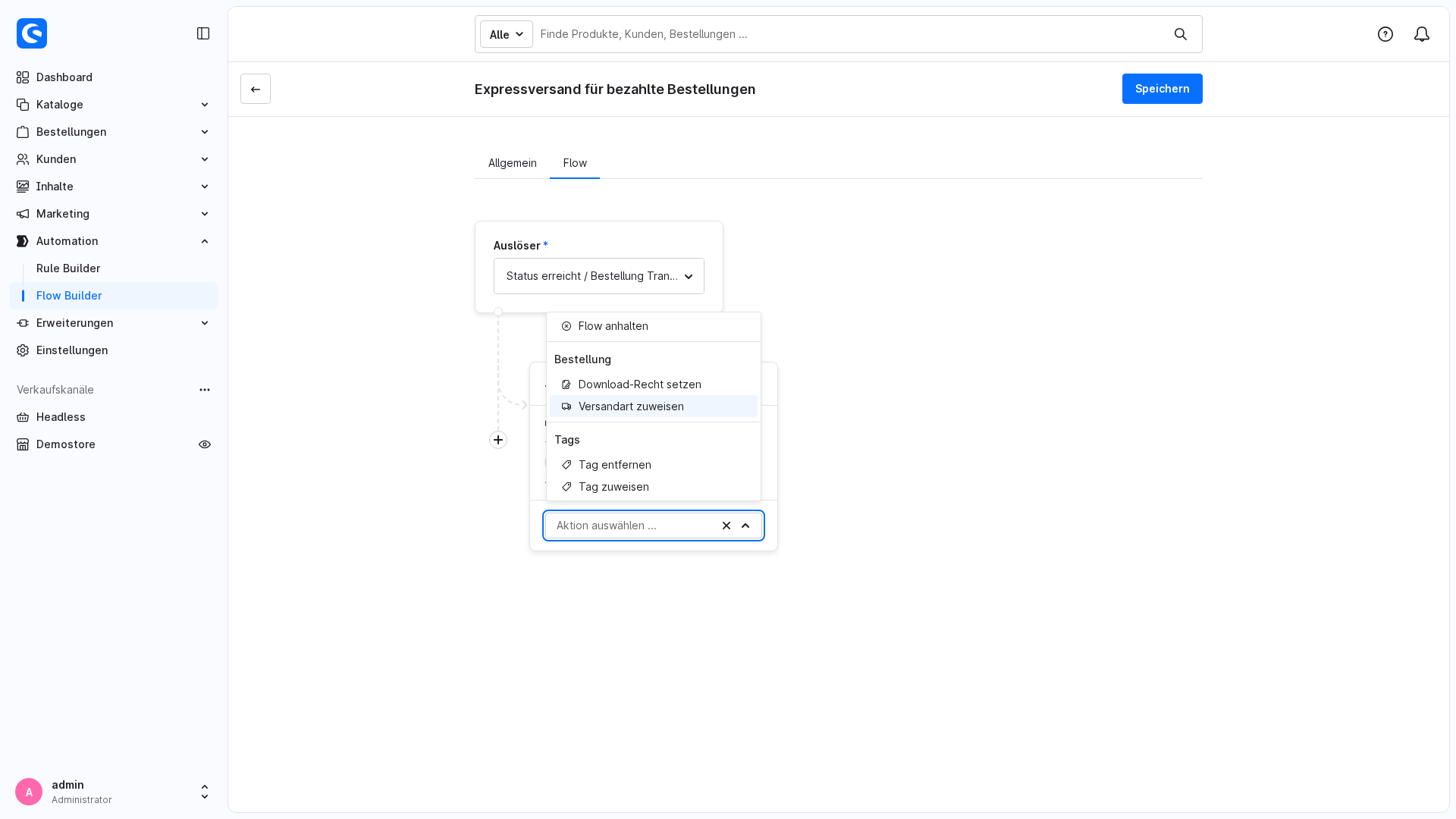Select Download-Recht setzen option

pyautogui.click(x=654, y=384)
